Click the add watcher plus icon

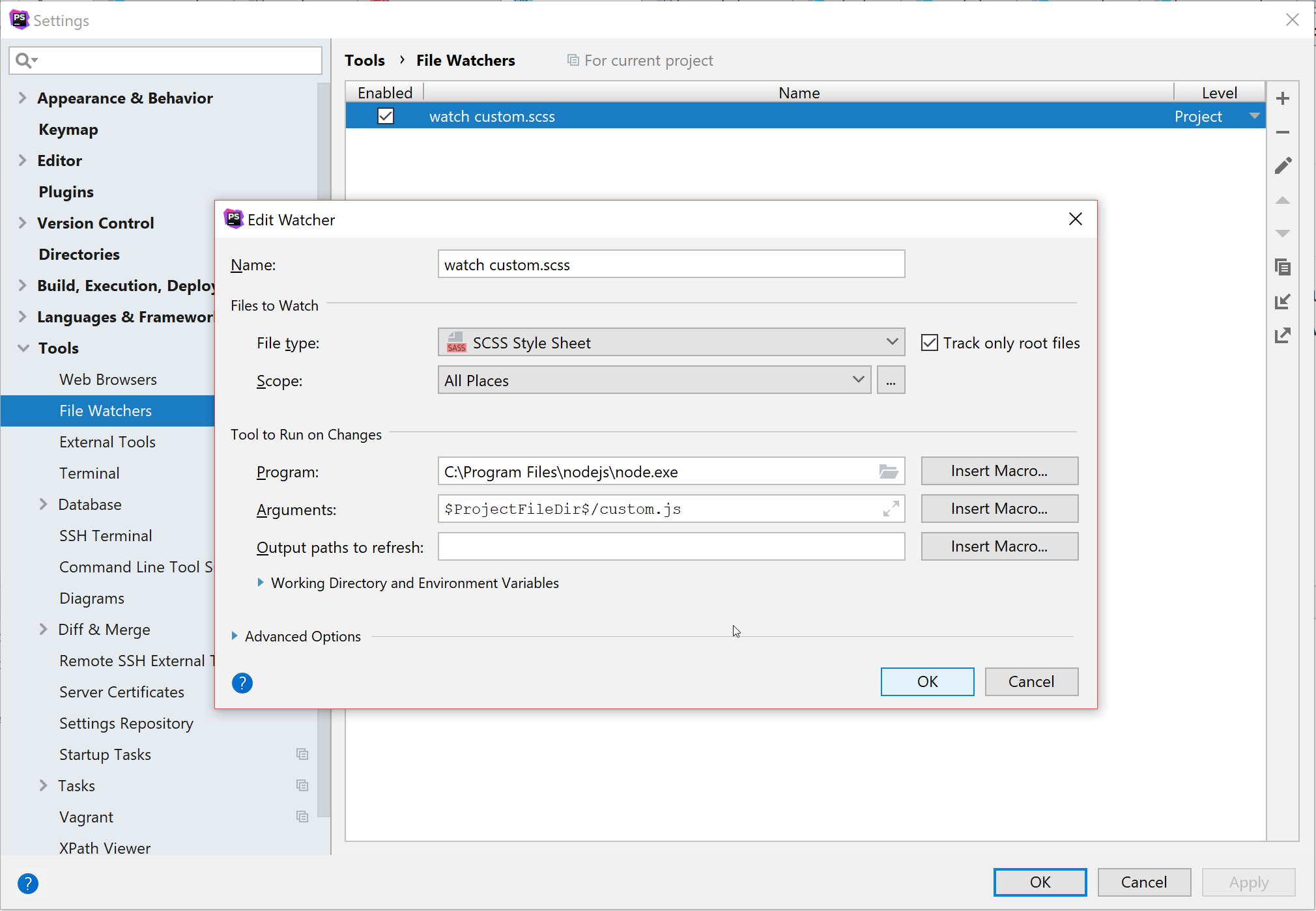1282,99
